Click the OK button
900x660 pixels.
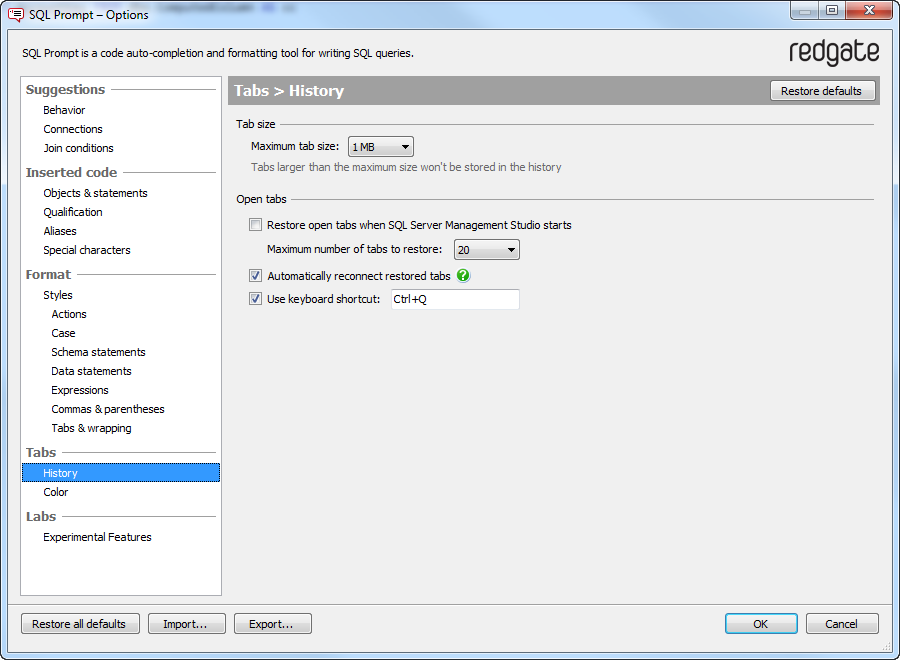point(761,624)
